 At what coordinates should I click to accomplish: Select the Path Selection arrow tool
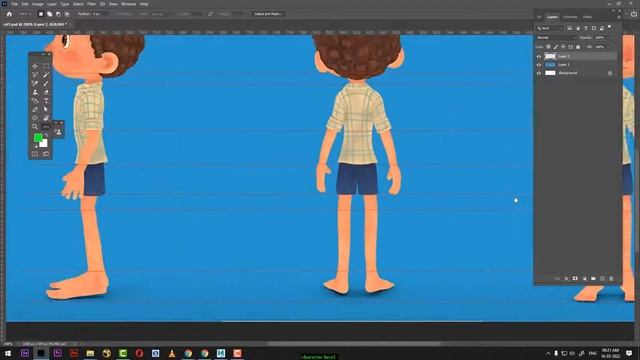point(46,109)
